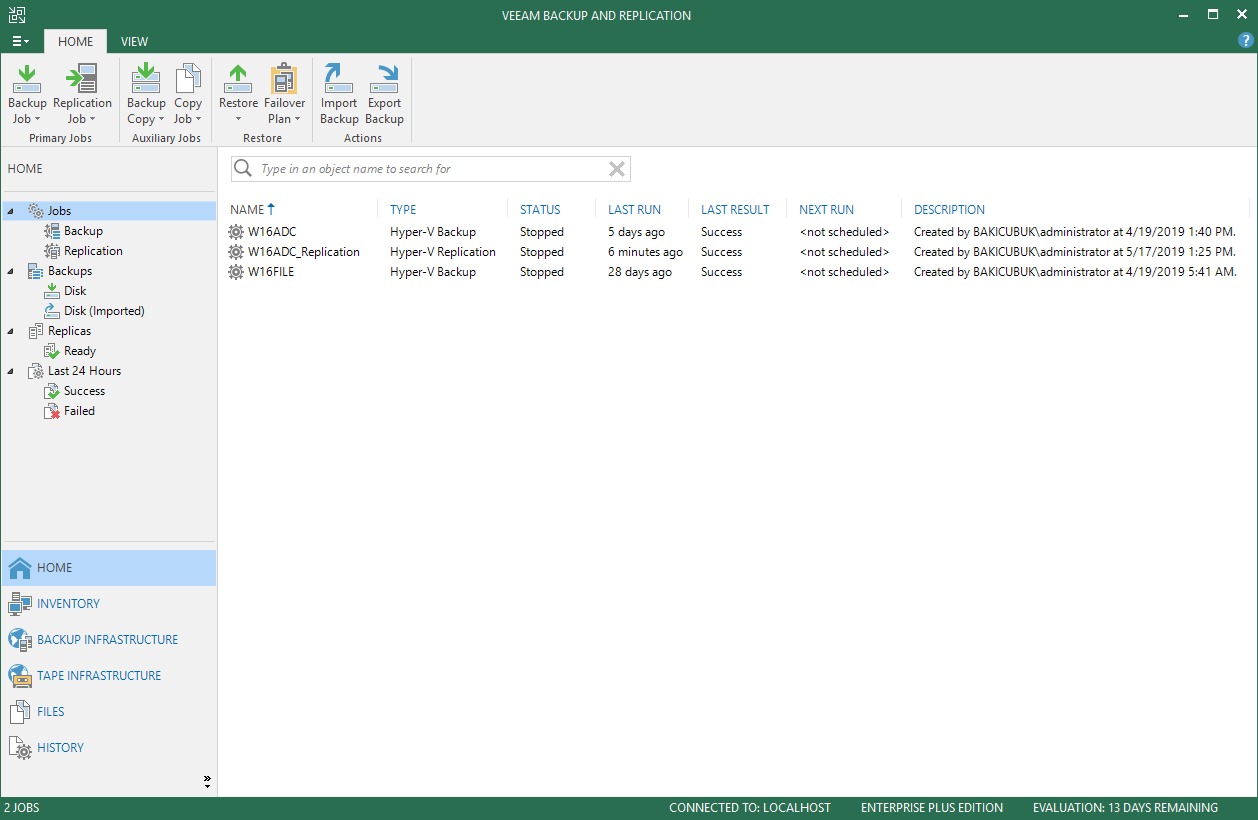Collapse the Jobs tree node
The width and height of the screenshot is (1258, 820).
coord(10,211)
